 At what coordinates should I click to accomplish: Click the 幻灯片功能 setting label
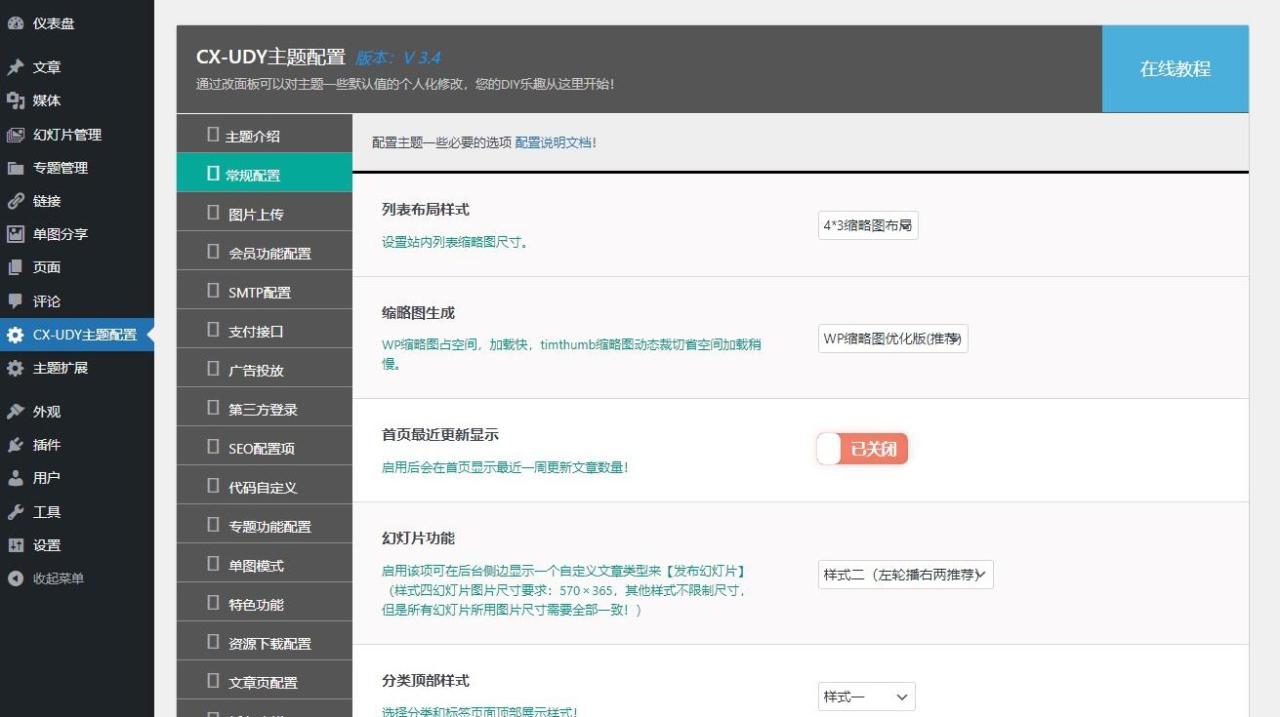point(418,538)
